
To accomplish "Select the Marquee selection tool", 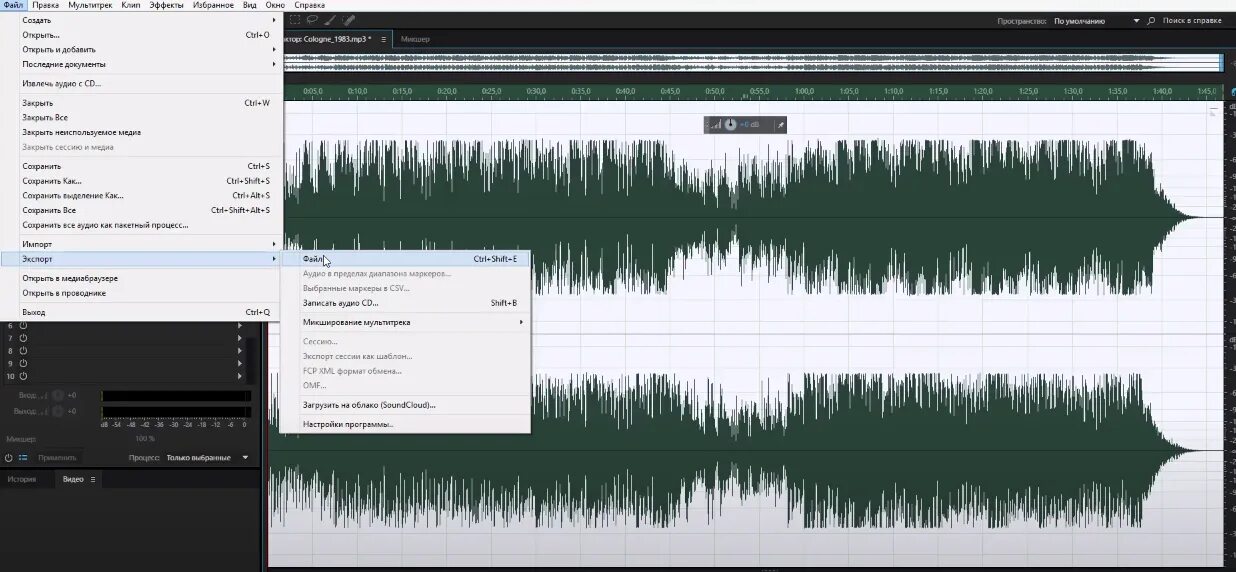I will click(295, 20).
